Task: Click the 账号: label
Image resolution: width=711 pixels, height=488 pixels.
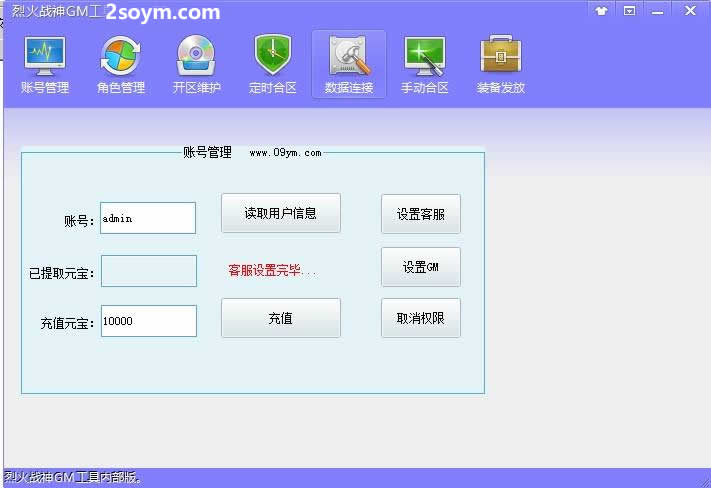Action: coord(79,221)
